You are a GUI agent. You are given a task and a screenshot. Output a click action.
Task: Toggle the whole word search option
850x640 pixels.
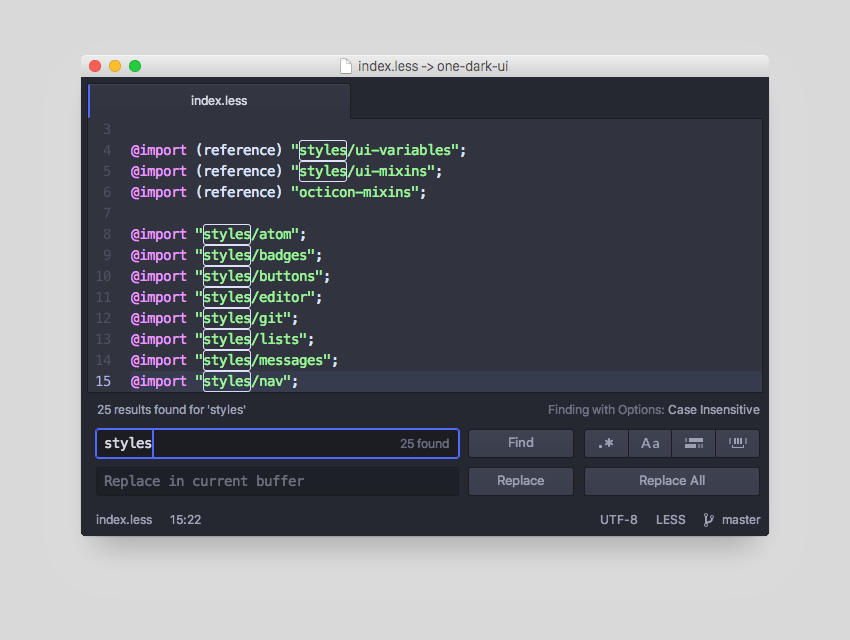click(x=738, y=443)
